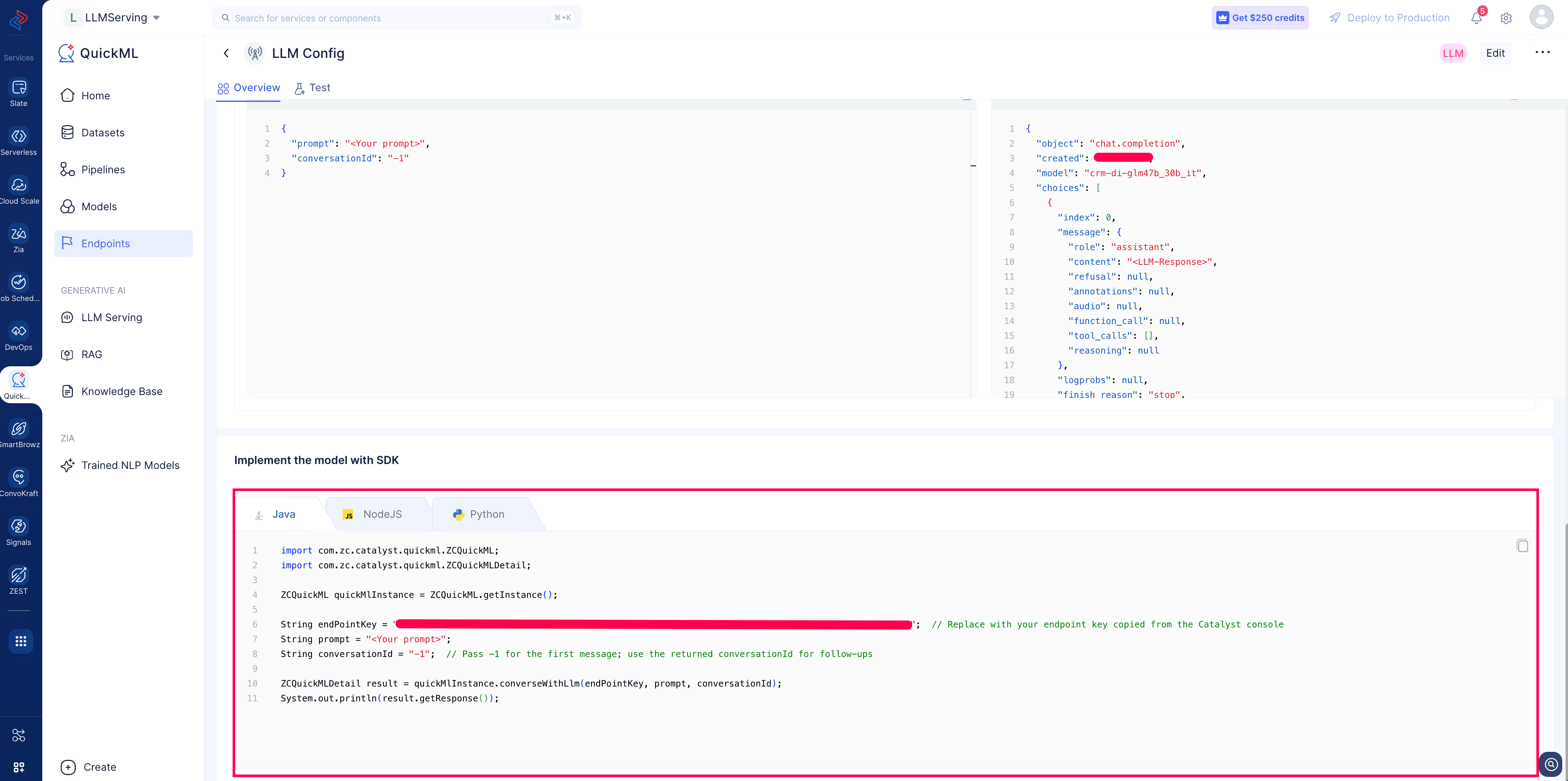
Task: Click the converseWithLlm code line
Action: (x=531, y=684)
